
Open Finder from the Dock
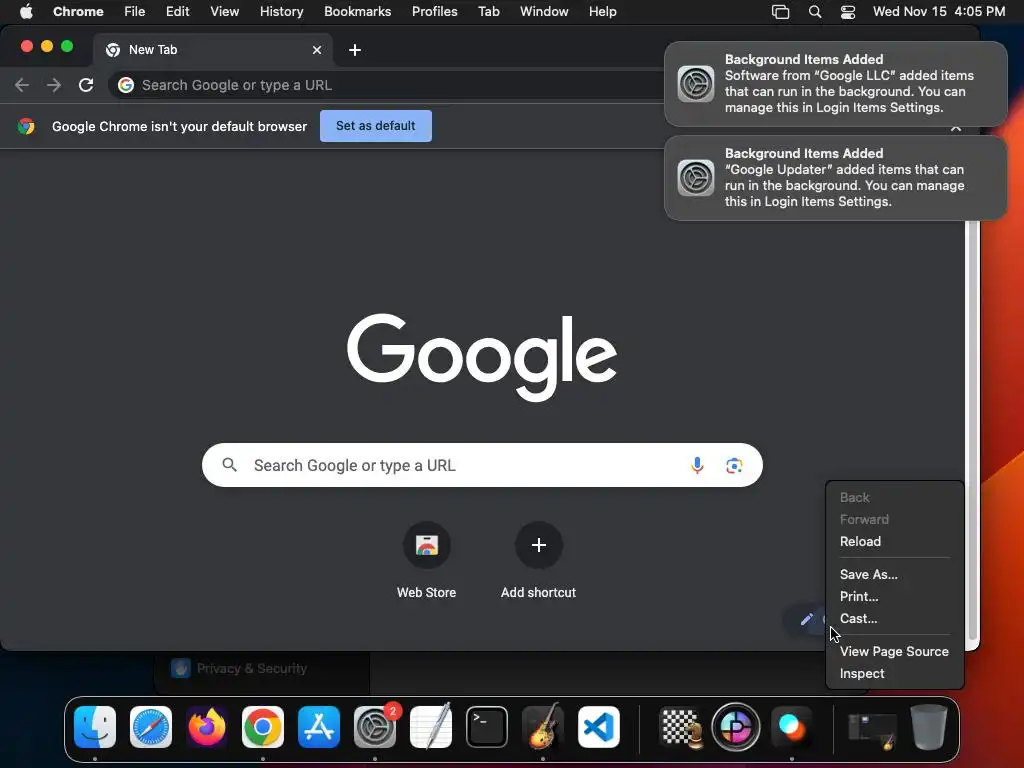tap(95, 726)
